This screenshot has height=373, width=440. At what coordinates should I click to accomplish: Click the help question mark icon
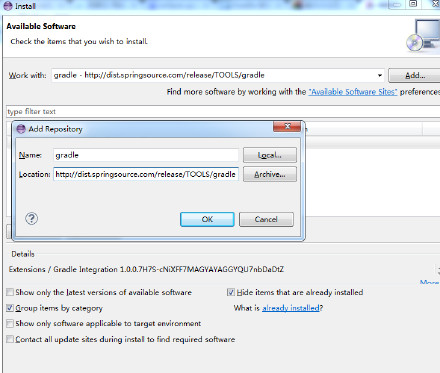[x=32, y=219]
